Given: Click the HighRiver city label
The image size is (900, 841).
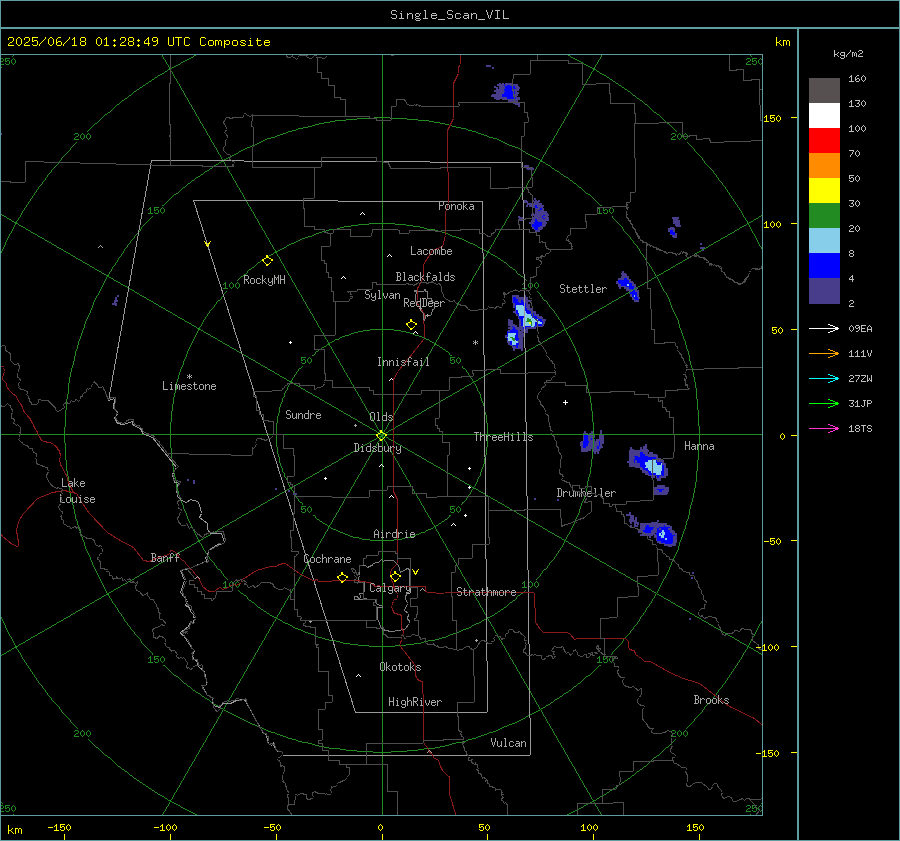Looking at the screenshot, I should tap(415, 702).
